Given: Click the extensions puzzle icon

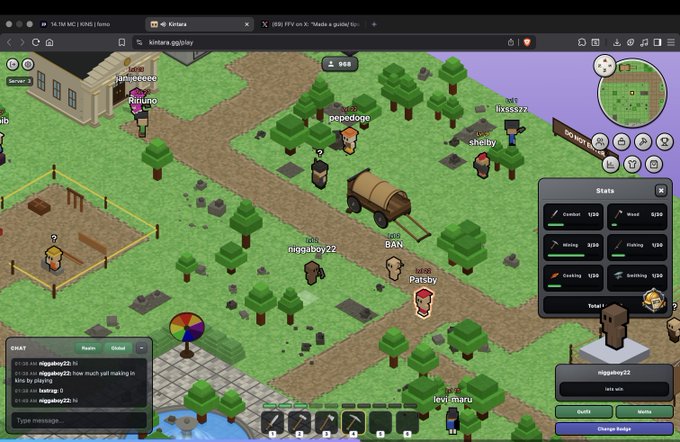Looking at the screenshot, I should point(582,42).
